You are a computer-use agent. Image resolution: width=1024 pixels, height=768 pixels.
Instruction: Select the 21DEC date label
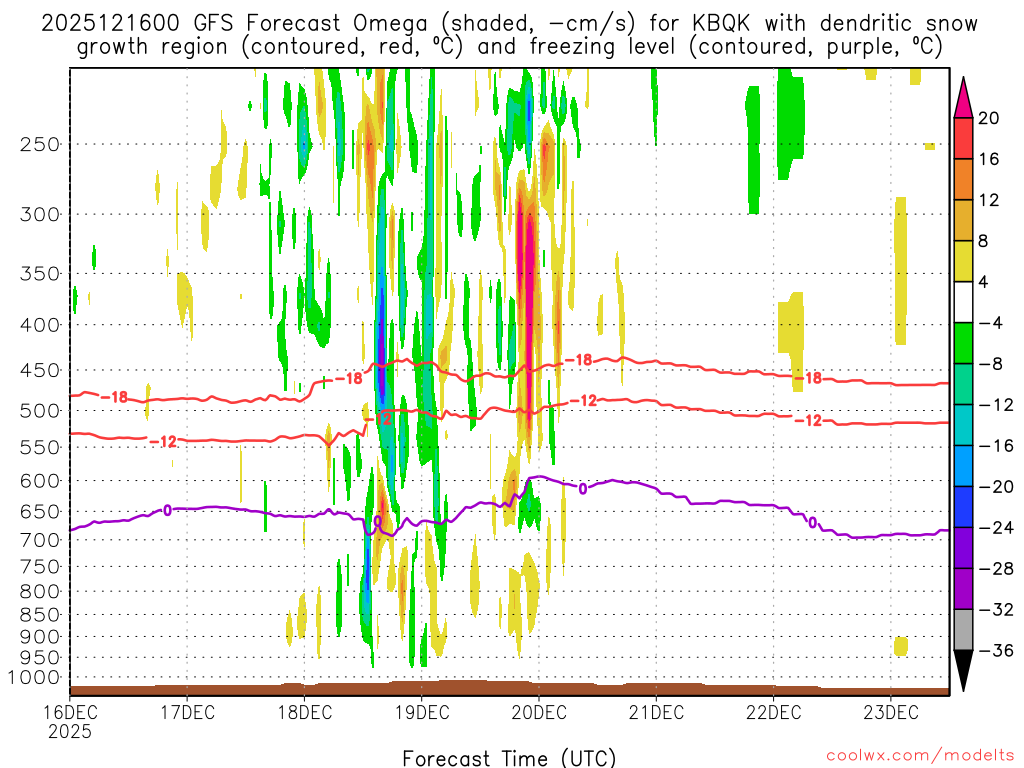tap(656, 712)
